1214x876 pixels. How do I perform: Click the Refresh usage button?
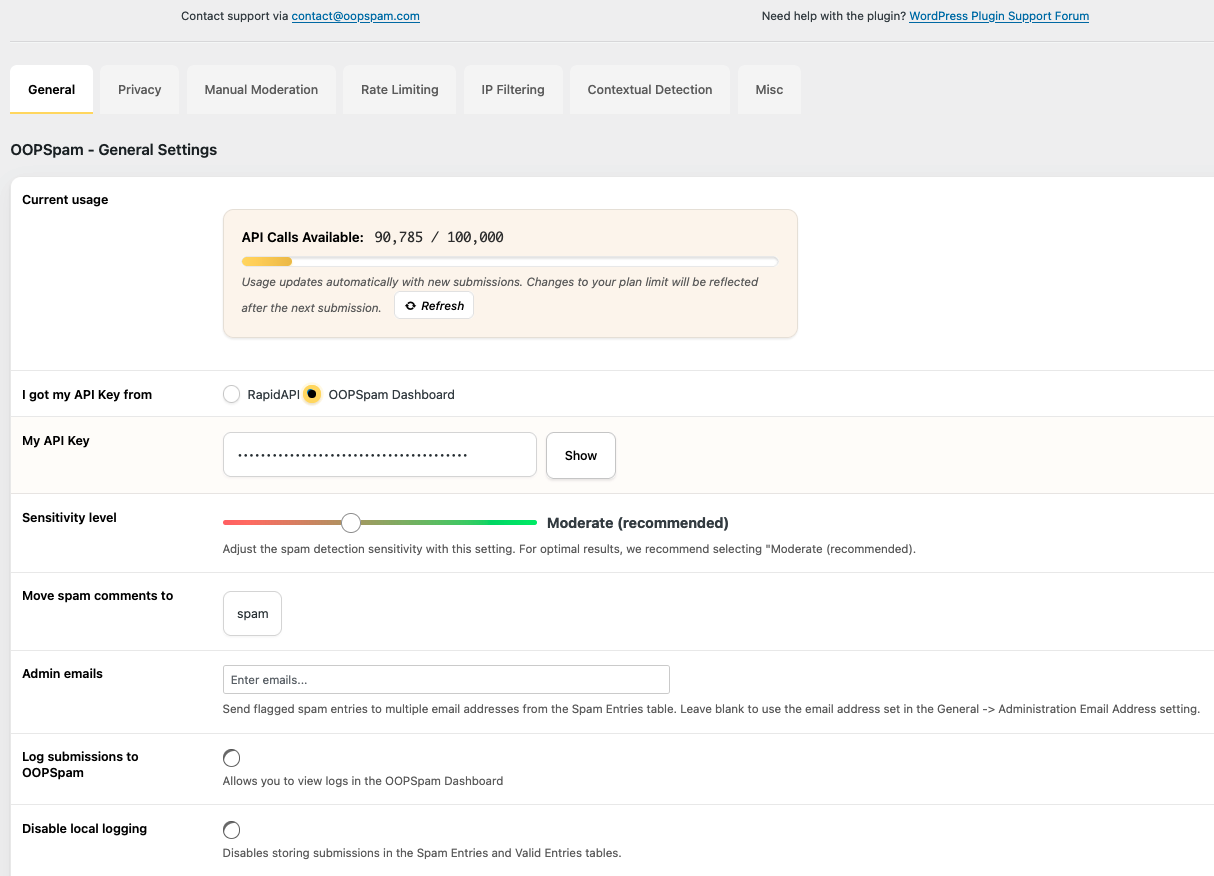(x=434, y=306)
